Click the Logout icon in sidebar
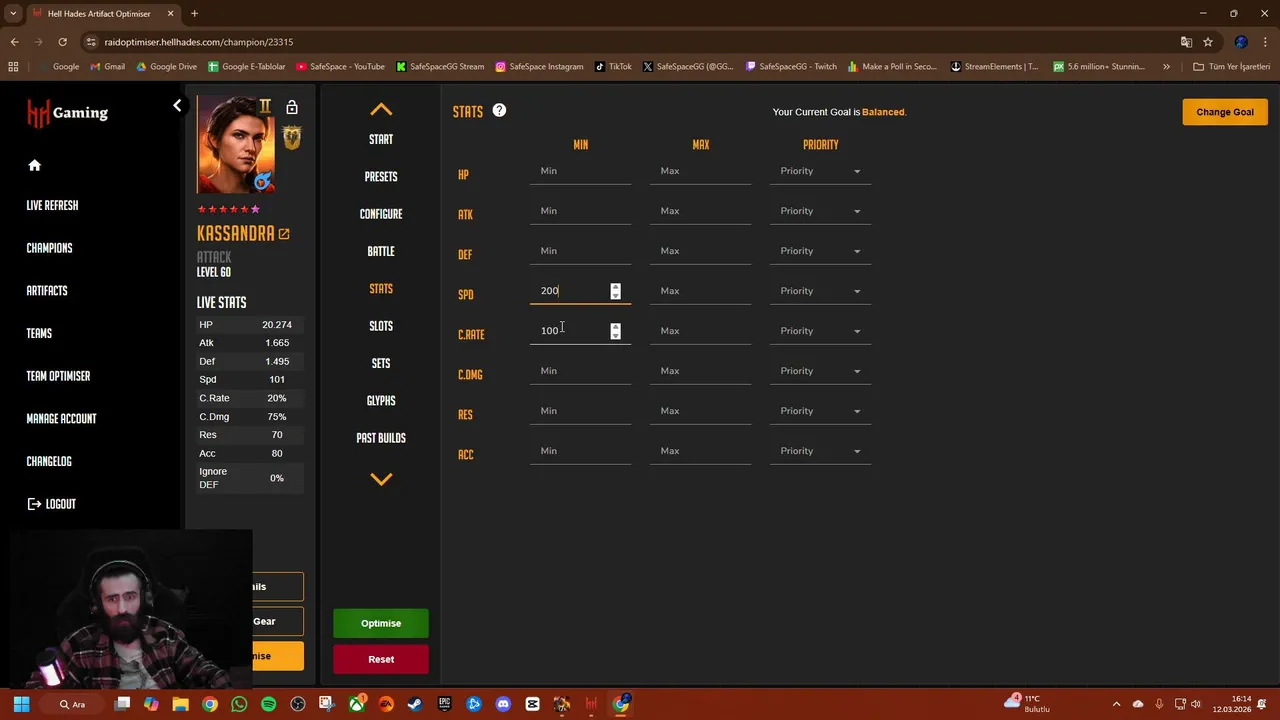Screen dimensions: 1280x720 (35, 504)
